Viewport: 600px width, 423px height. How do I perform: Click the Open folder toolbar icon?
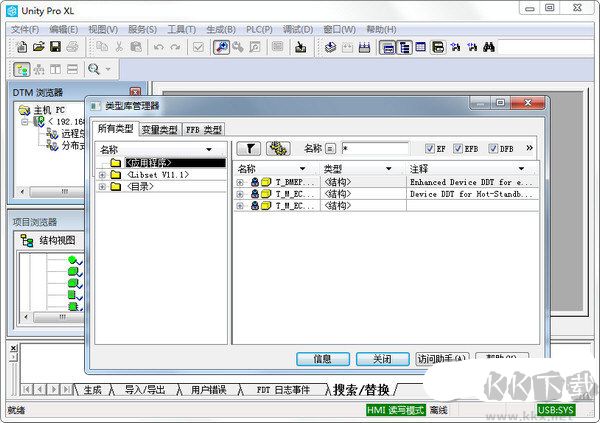[x=38, y=47]
